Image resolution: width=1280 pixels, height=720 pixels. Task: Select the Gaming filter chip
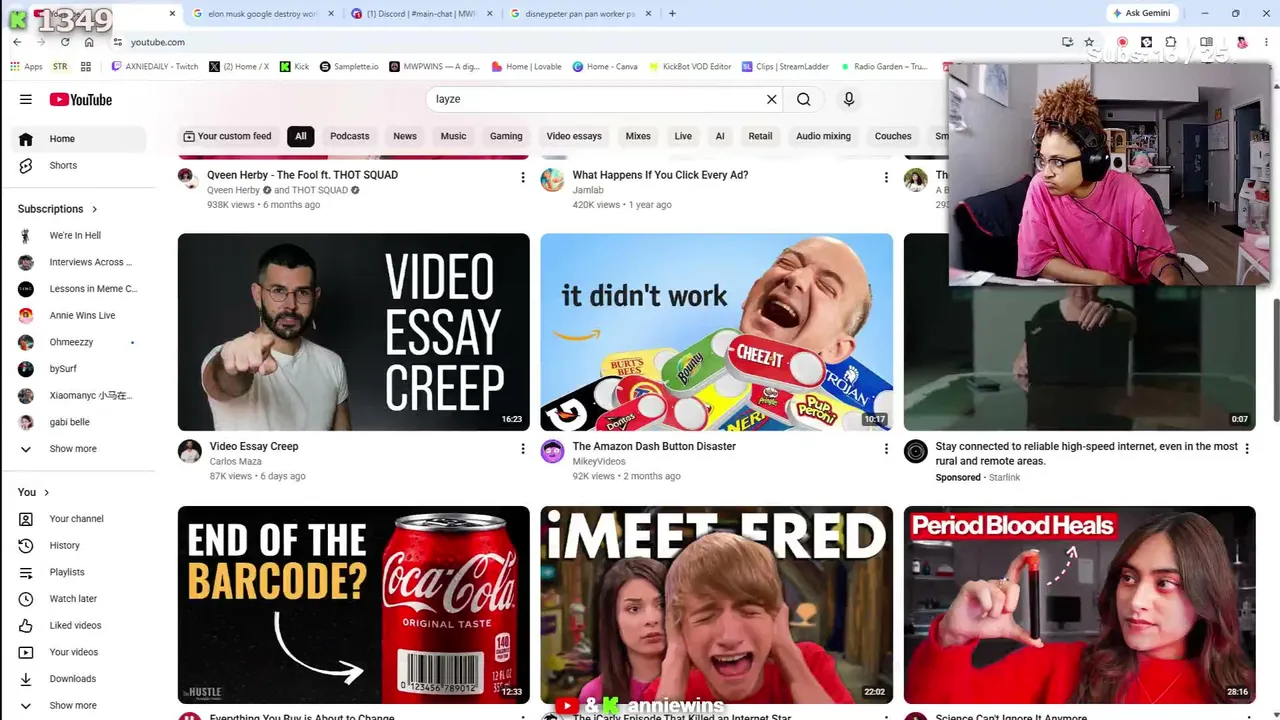[x=506, y=136]
